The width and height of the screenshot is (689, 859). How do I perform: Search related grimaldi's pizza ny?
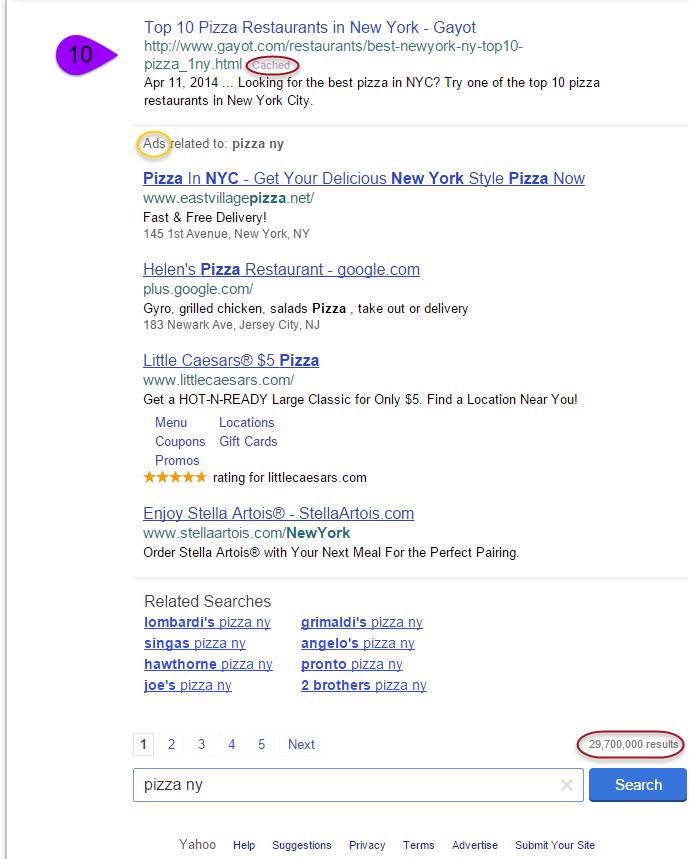point(361,622)
